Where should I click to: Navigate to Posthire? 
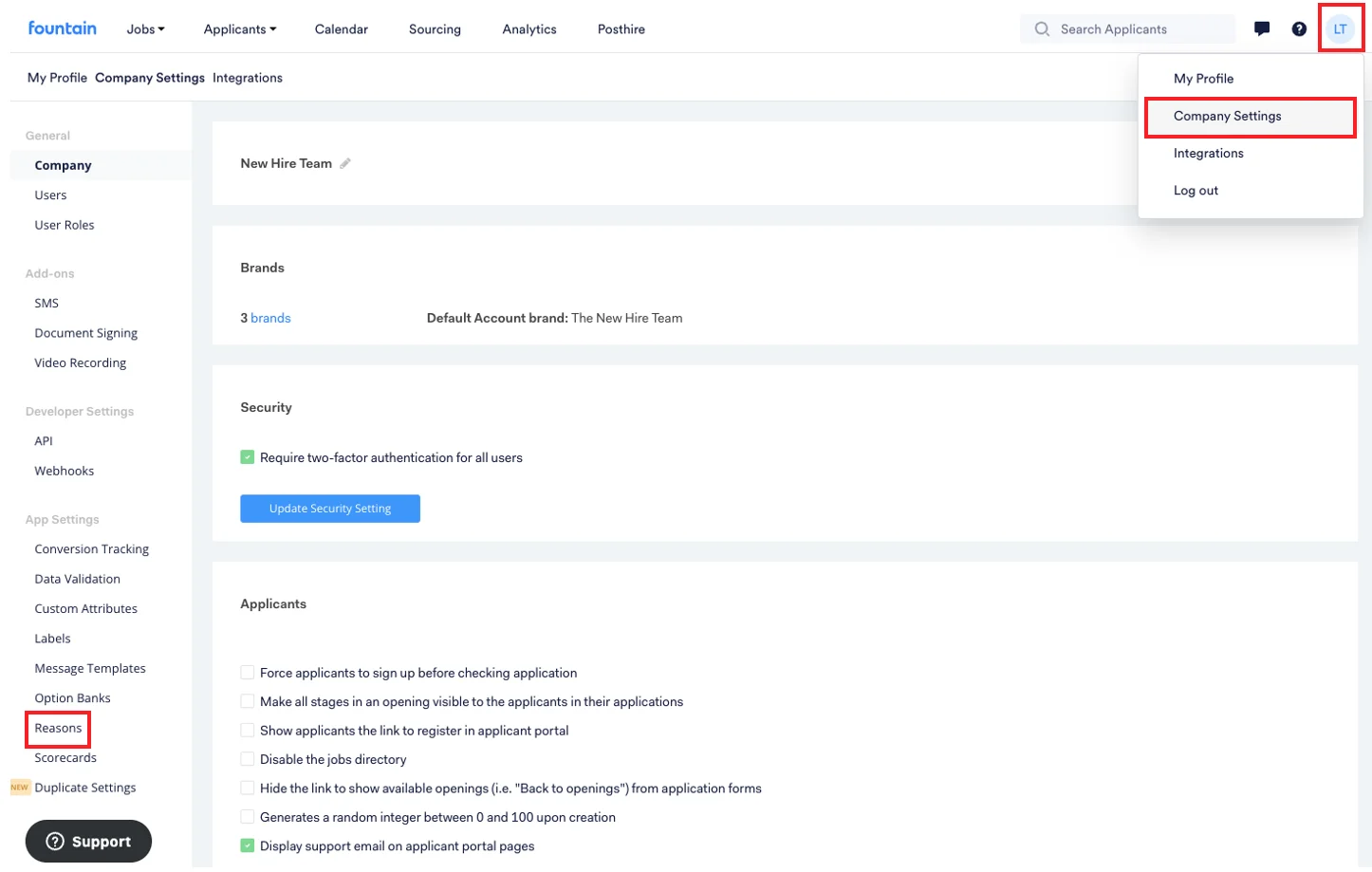coord(621,29)
